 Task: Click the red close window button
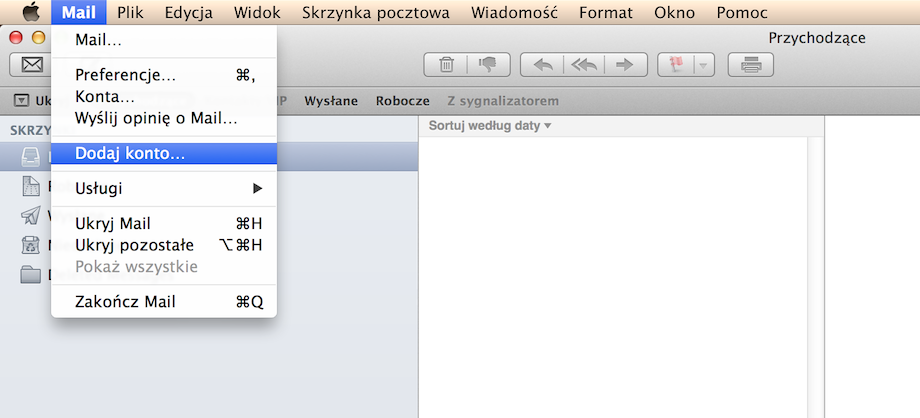click(16, 38)
